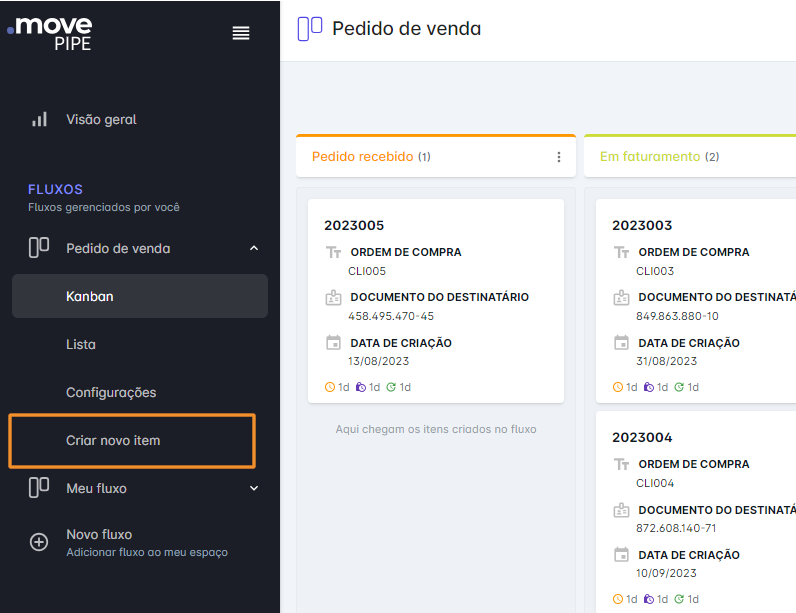Viewport: 796px width, 613px height.
Task: Click the orange clock icon on card 2023005
Action: [329, 387]
